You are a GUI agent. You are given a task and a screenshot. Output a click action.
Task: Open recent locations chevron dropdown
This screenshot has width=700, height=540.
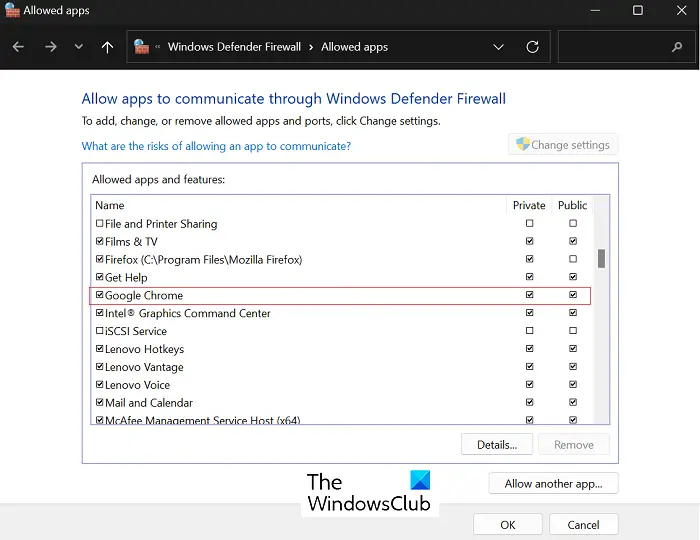click(79, 46)
